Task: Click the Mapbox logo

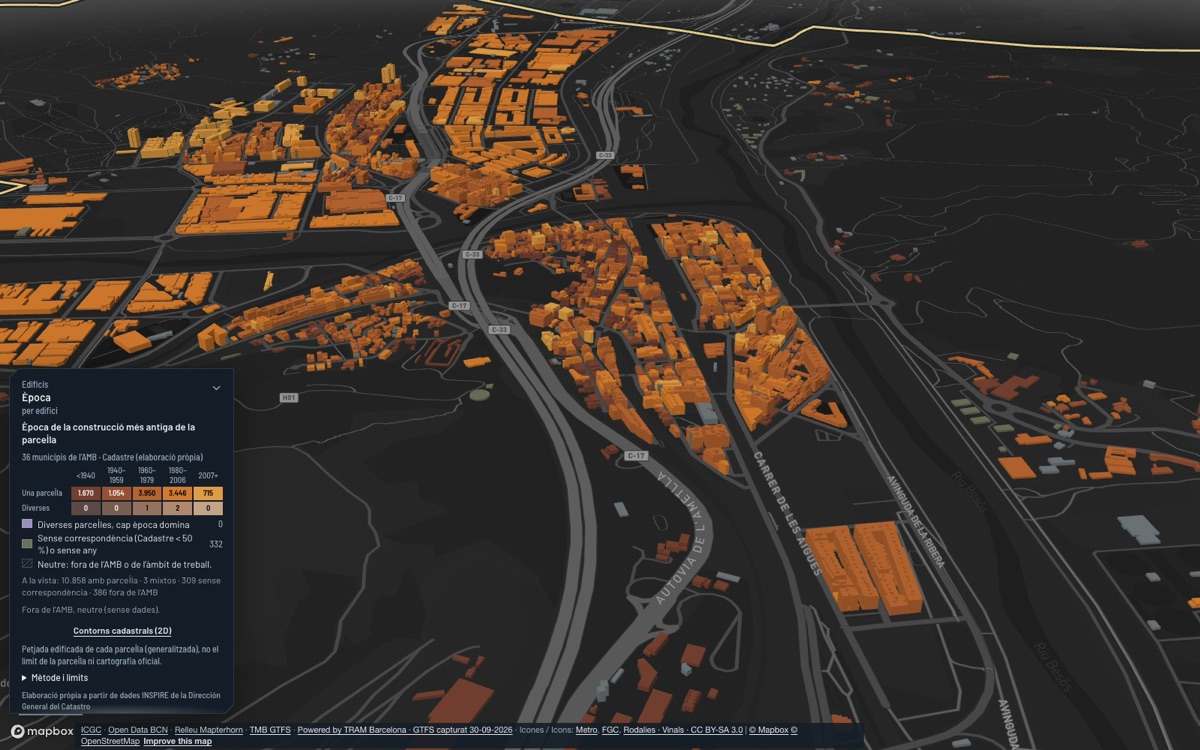Action: (x=42, y=731)
